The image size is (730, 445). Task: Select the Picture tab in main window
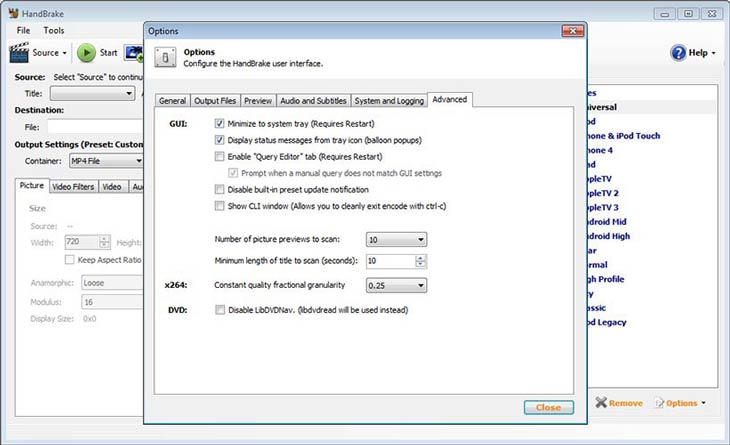click(32, 185)
